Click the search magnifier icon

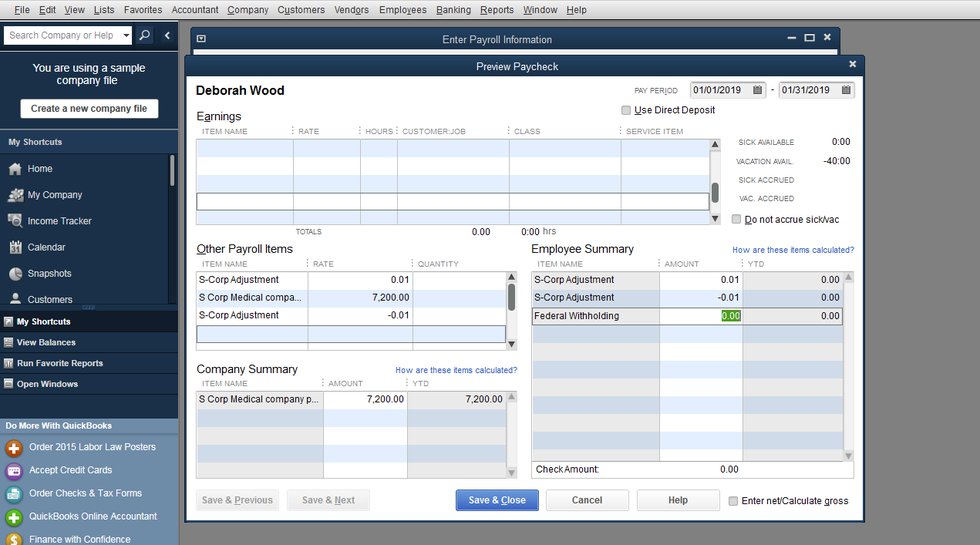[x=145, y=35]
